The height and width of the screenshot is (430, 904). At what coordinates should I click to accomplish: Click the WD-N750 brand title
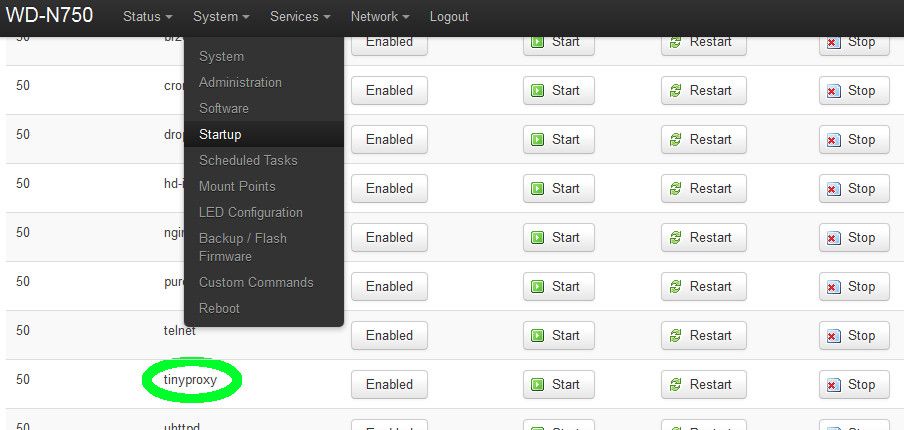click(x=49, y=16)
